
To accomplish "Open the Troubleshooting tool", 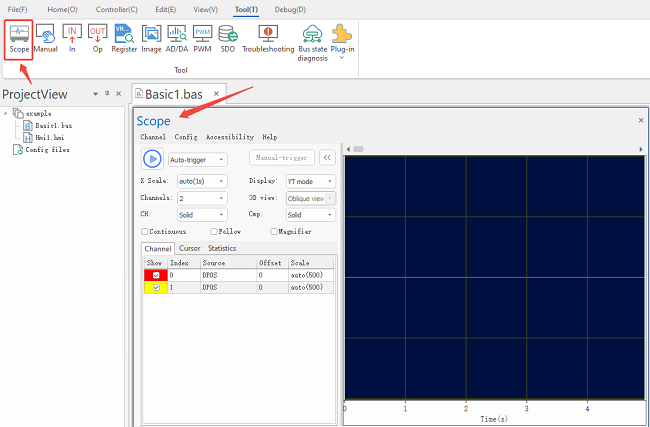I will click(268, 40).
